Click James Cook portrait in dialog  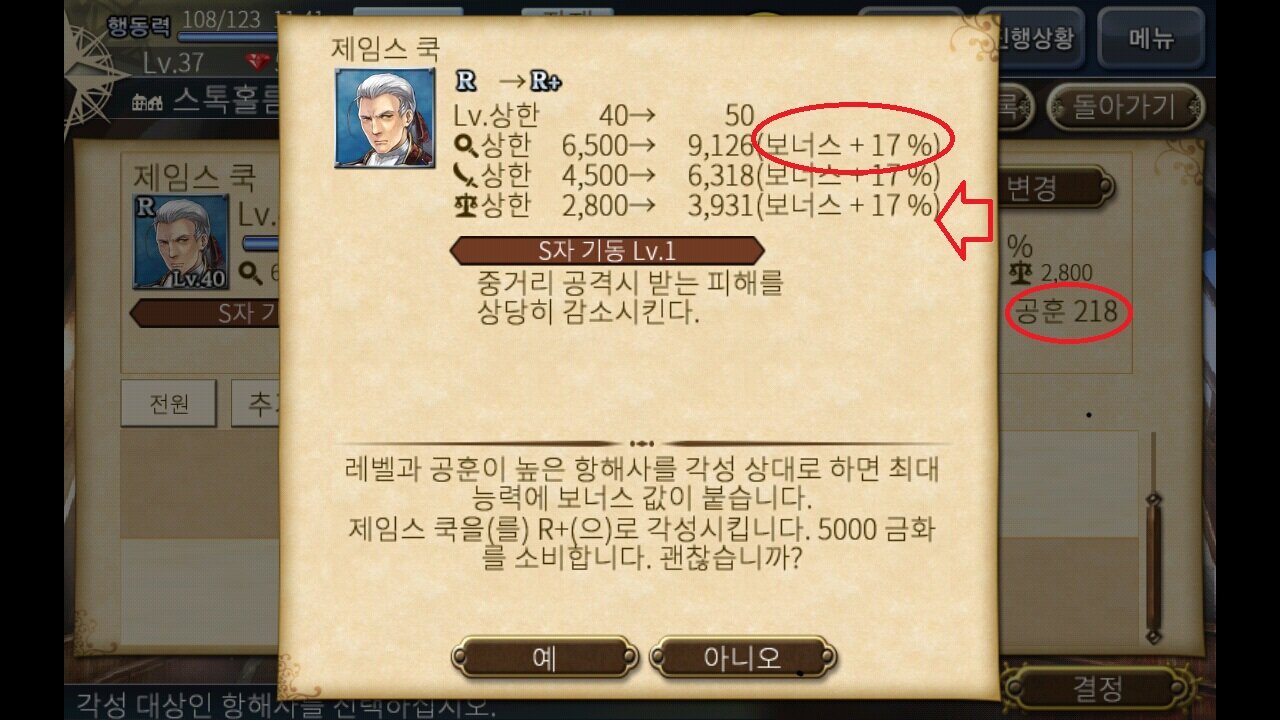(383, 117)
